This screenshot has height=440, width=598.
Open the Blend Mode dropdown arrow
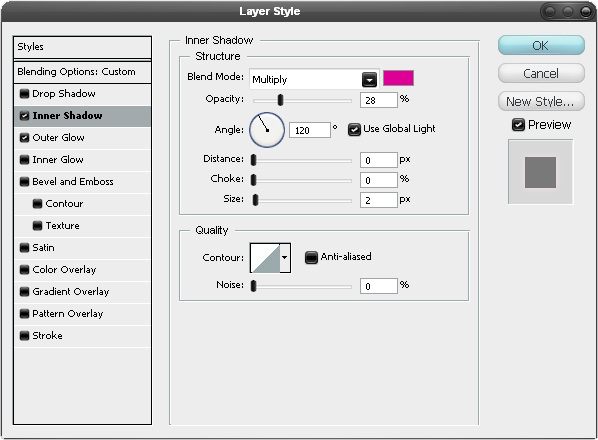pos(369,80)
